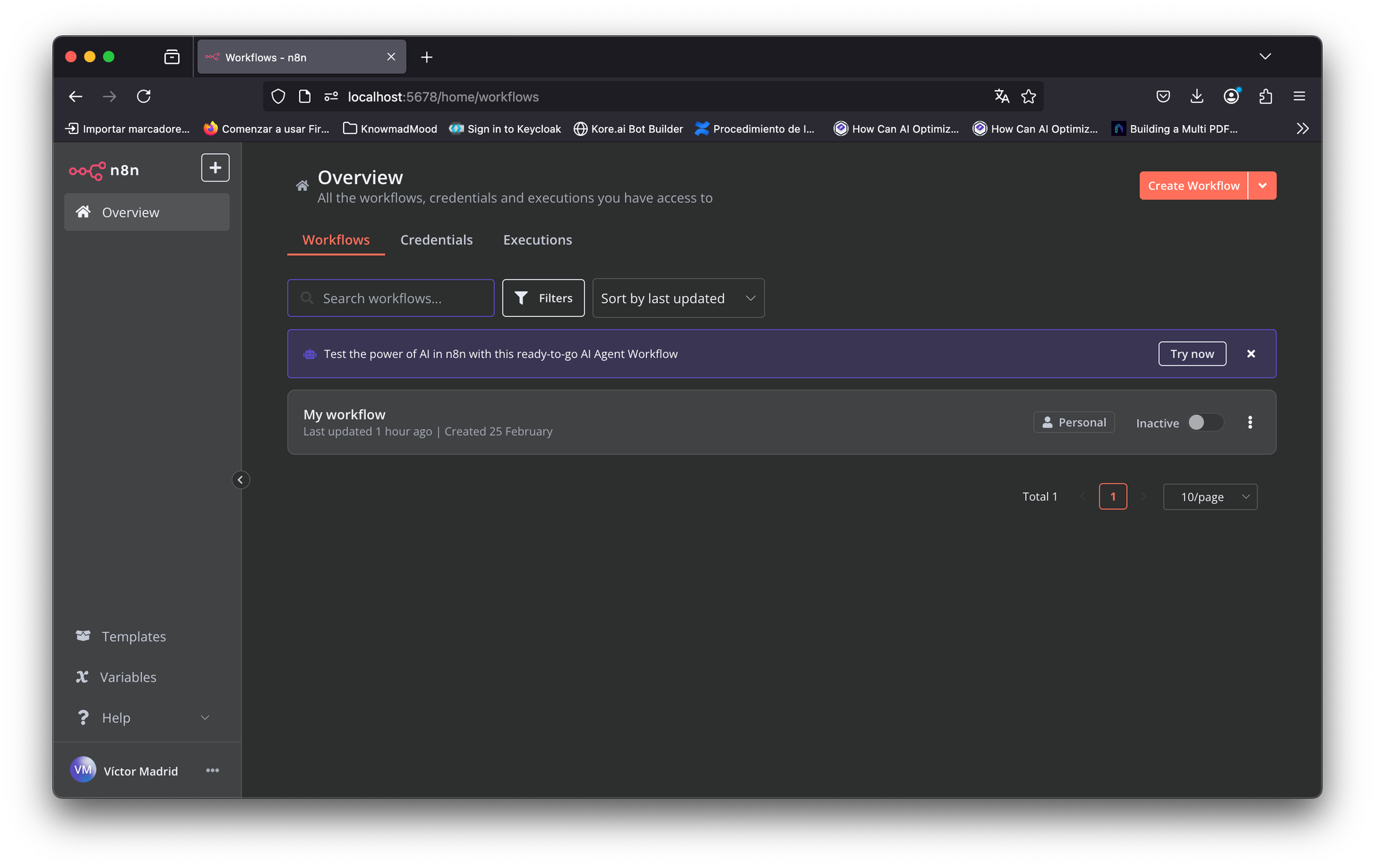Viewport: 1375px width, 868px height.
Task: Click the Try now button
Action: (x=1191, y=354)
